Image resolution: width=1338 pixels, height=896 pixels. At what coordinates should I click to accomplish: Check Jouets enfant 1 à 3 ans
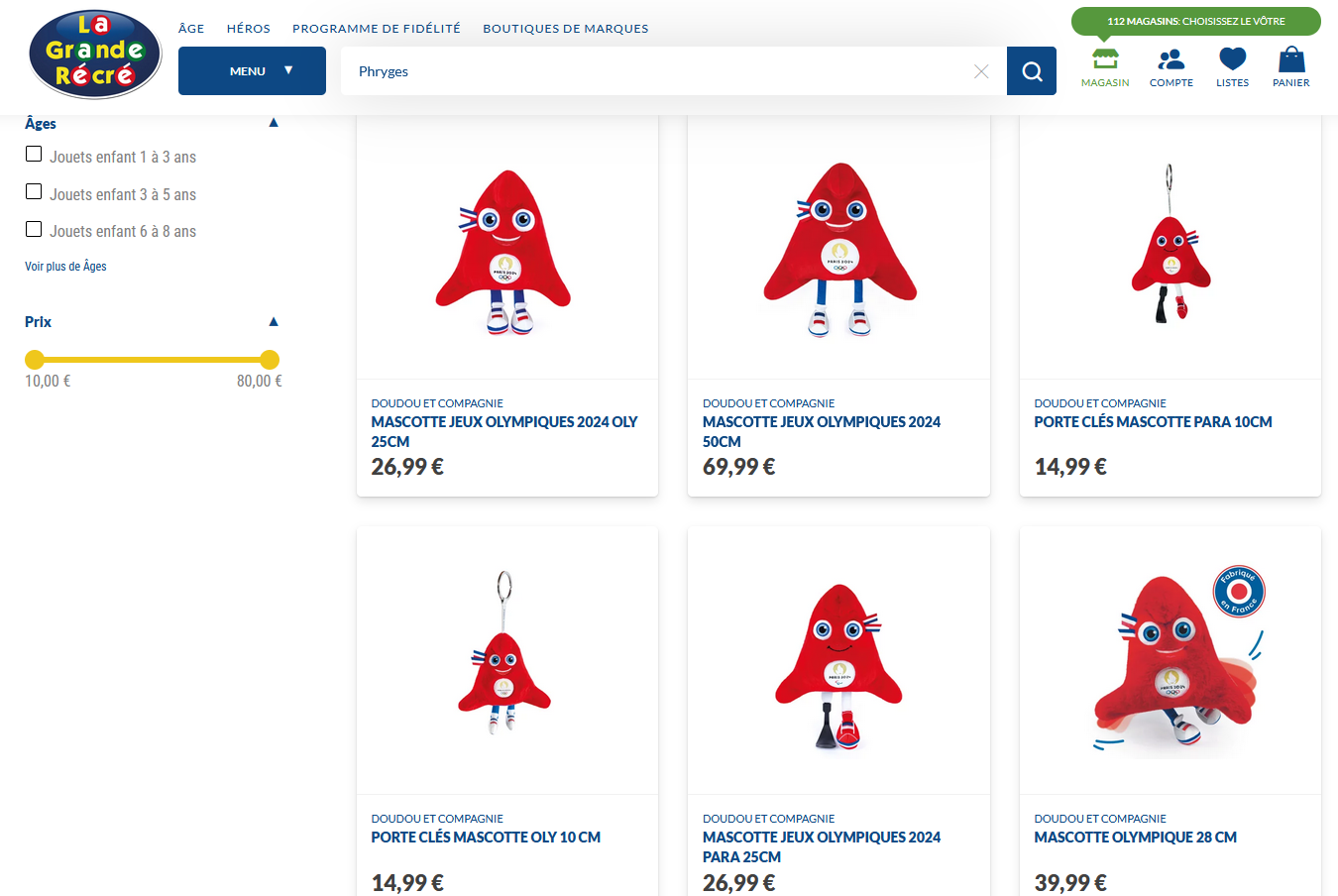tap(34, 155)
